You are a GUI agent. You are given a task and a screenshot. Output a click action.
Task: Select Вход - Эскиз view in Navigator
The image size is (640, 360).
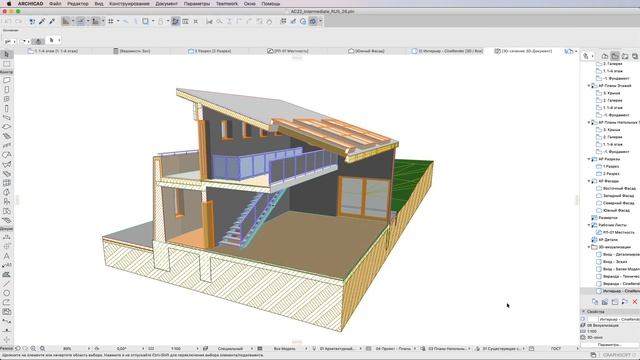615,262
